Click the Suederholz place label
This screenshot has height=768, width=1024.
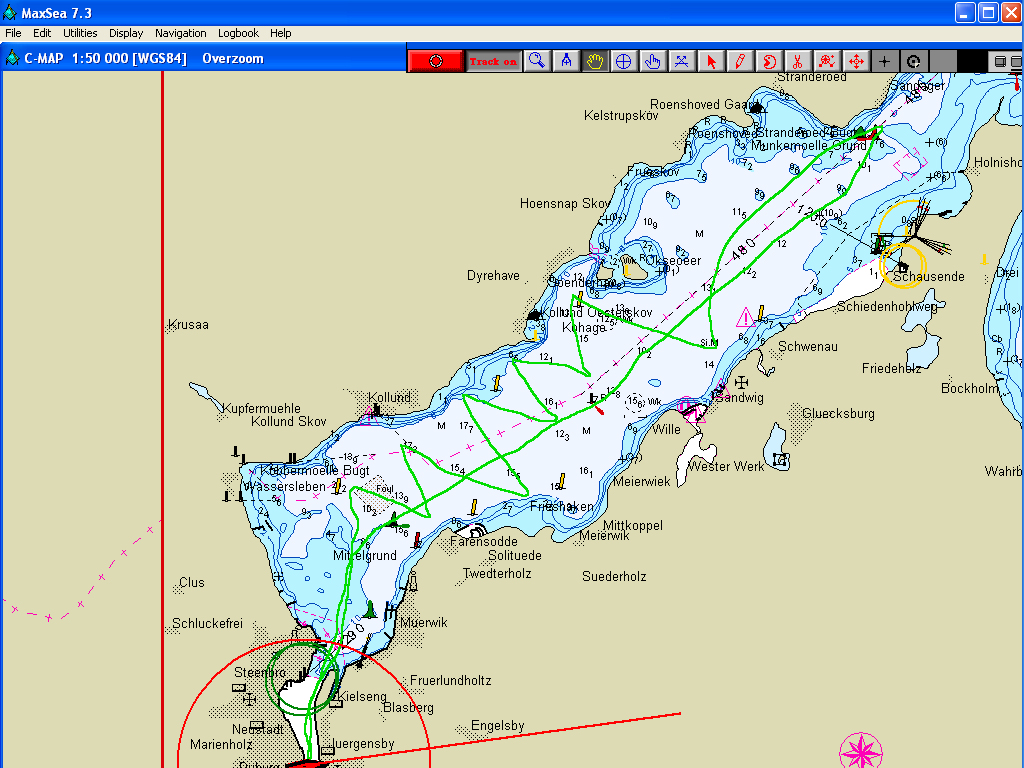coord(614,577)
